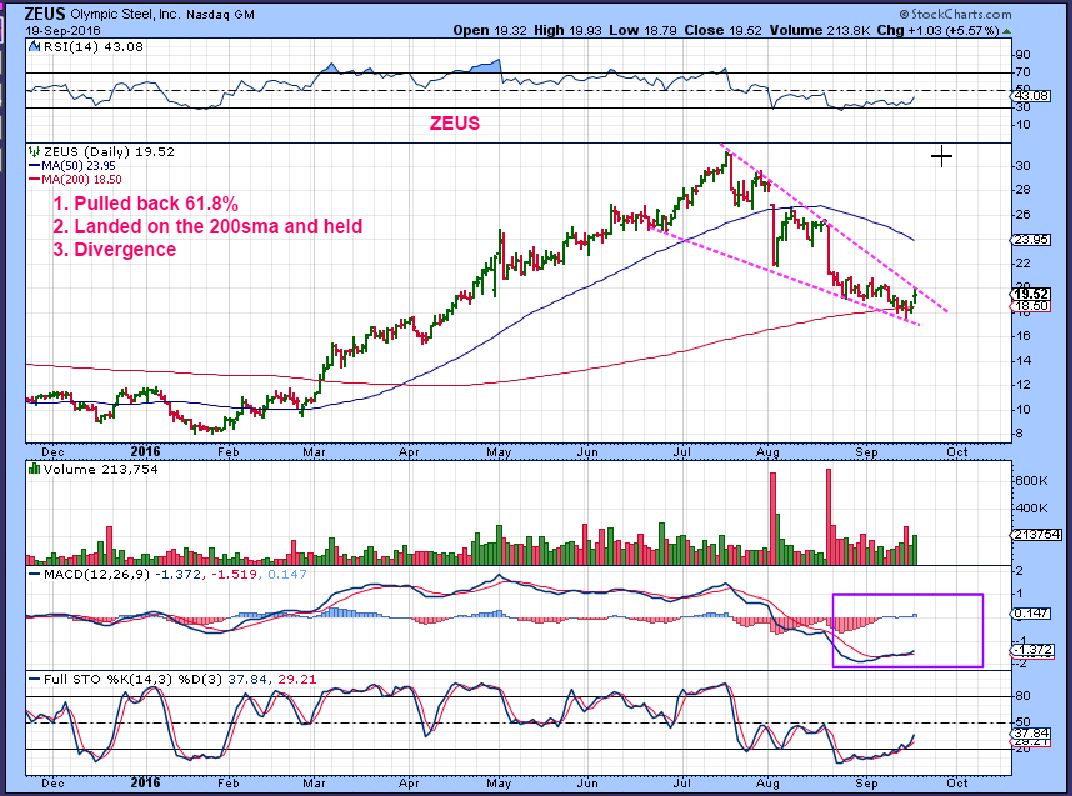Viewport: 1072px width, 796px height.
Task: Click the 43.08 RSI value tag on right axis
Action: (x=1031, y=96)
